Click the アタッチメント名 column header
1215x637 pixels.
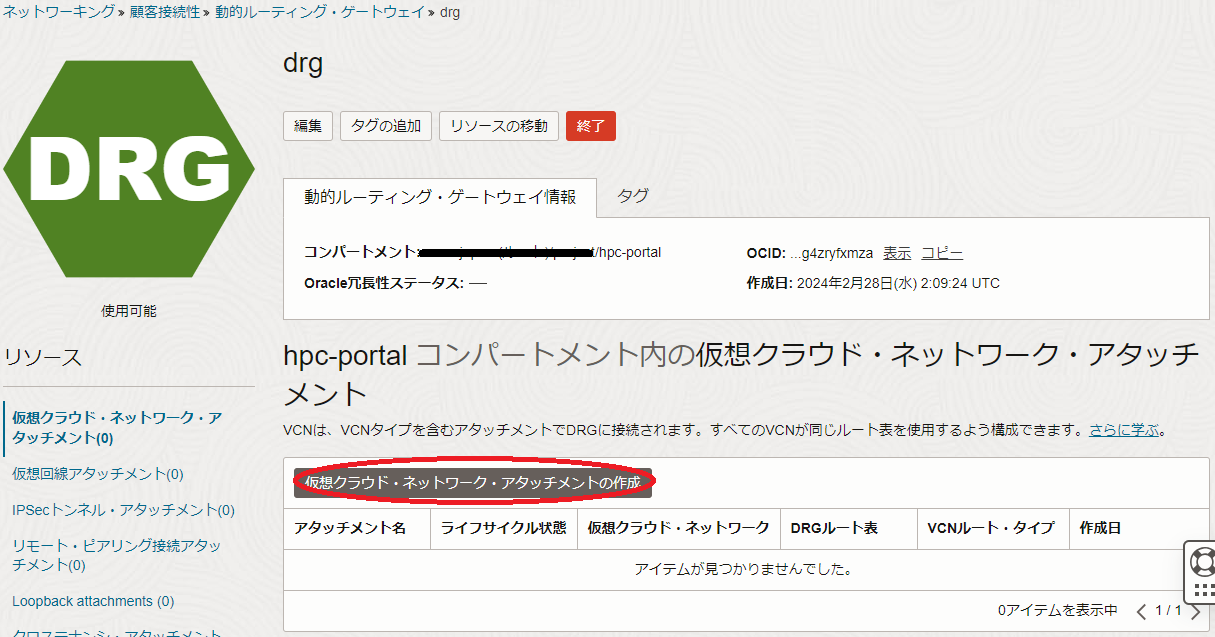(350, 528)
